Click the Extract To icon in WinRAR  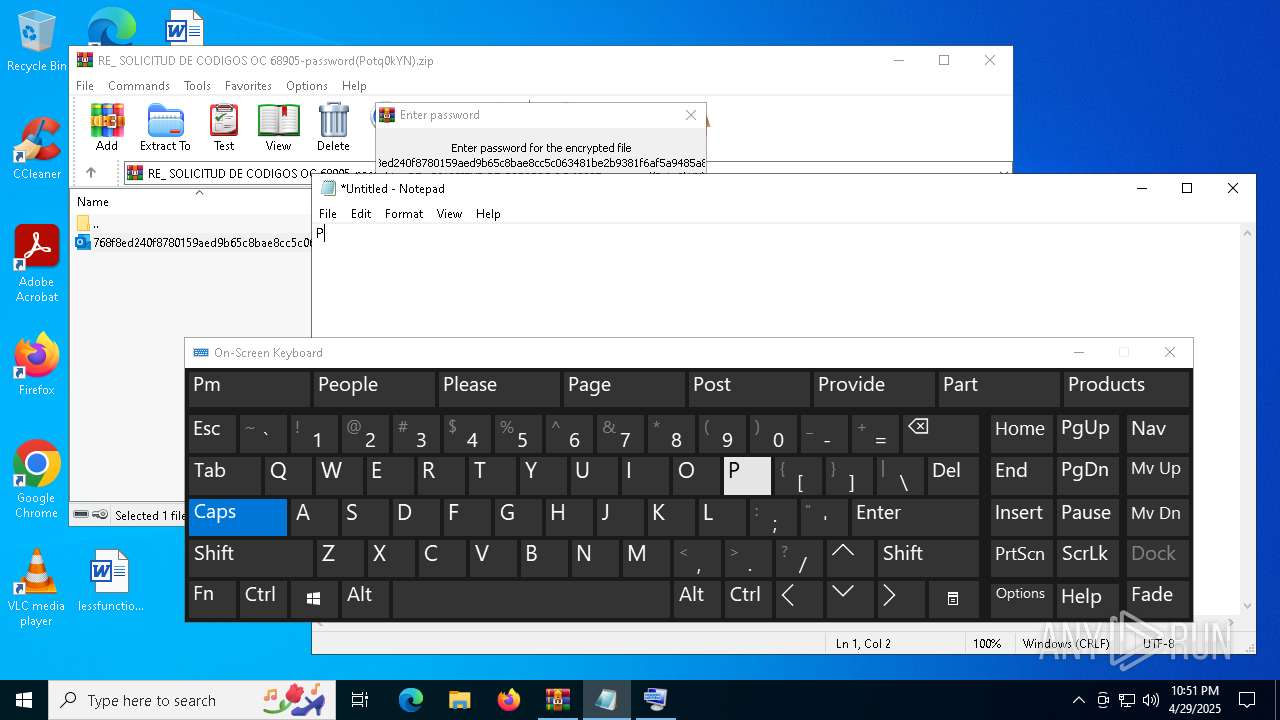click(x=165, y=127)
